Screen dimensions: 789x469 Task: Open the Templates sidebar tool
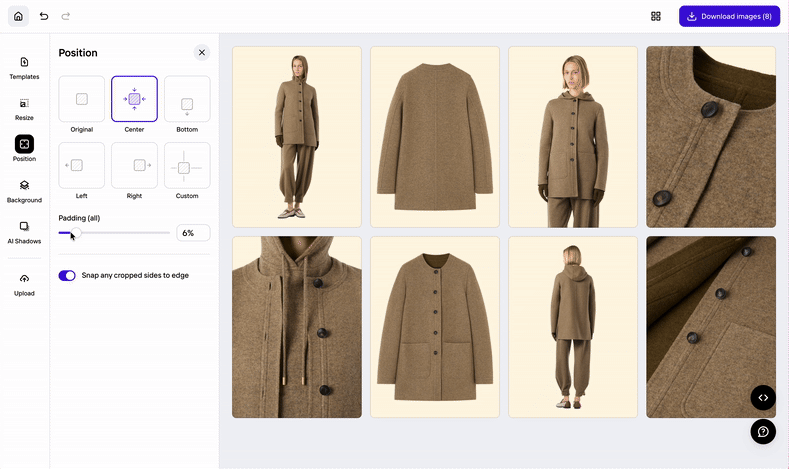click(24, 67)
